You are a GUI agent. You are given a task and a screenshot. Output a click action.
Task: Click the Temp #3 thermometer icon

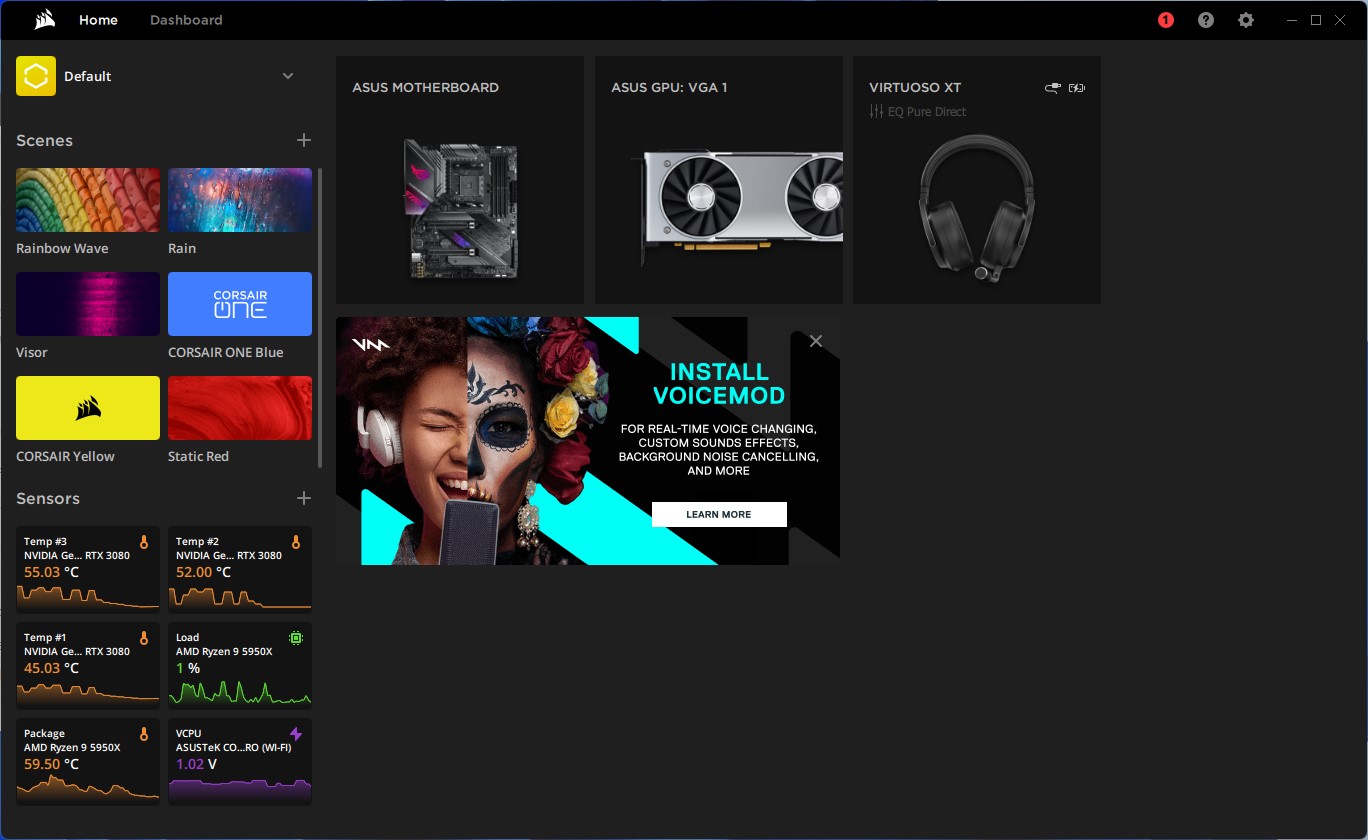coord(144,542)
